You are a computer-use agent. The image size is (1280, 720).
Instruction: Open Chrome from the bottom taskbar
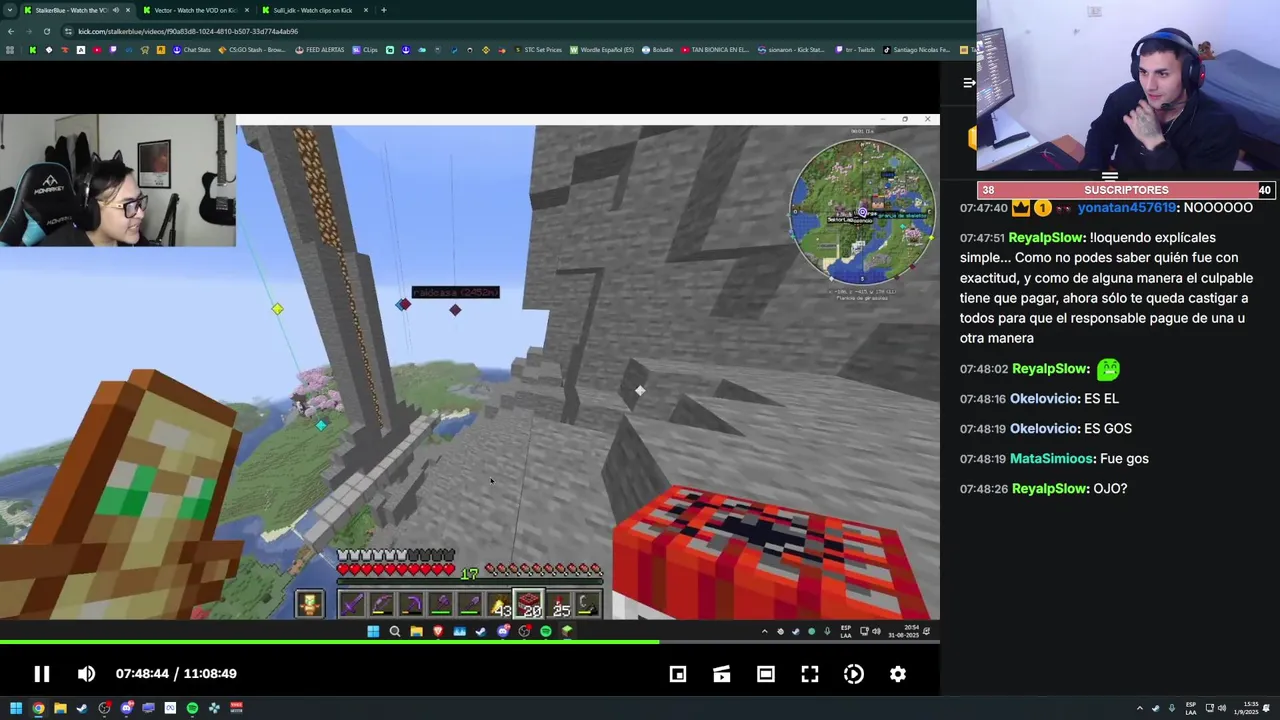38,708
